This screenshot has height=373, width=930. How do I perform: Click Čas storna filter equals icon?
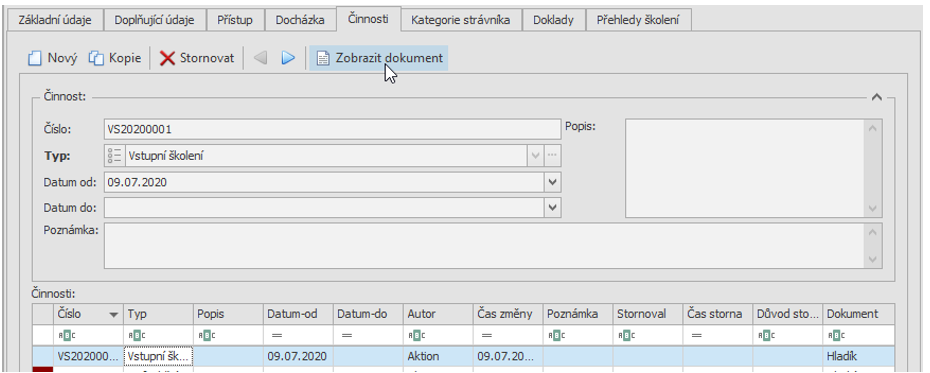click(x=696, y=335)
